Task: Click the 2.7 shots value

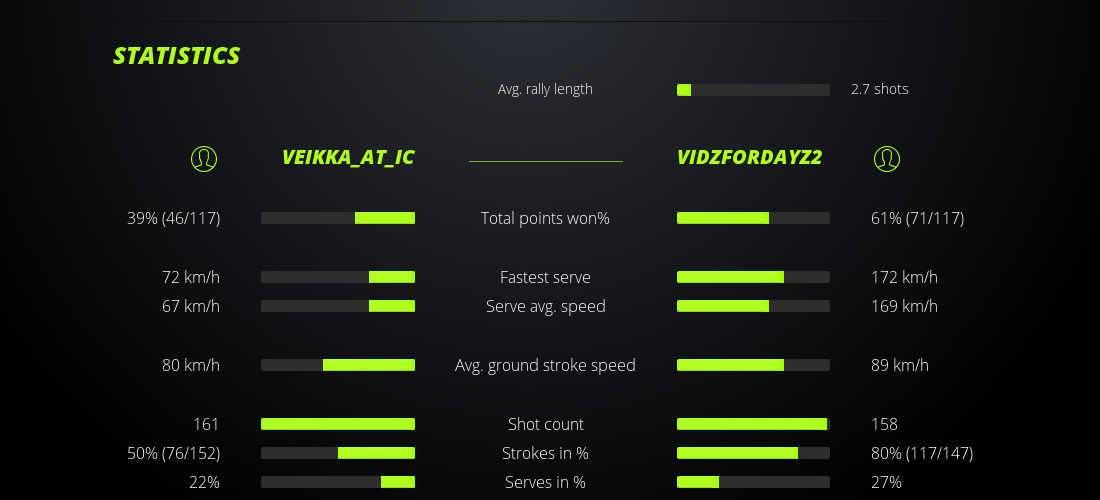Action: click(x=880, y=89)
